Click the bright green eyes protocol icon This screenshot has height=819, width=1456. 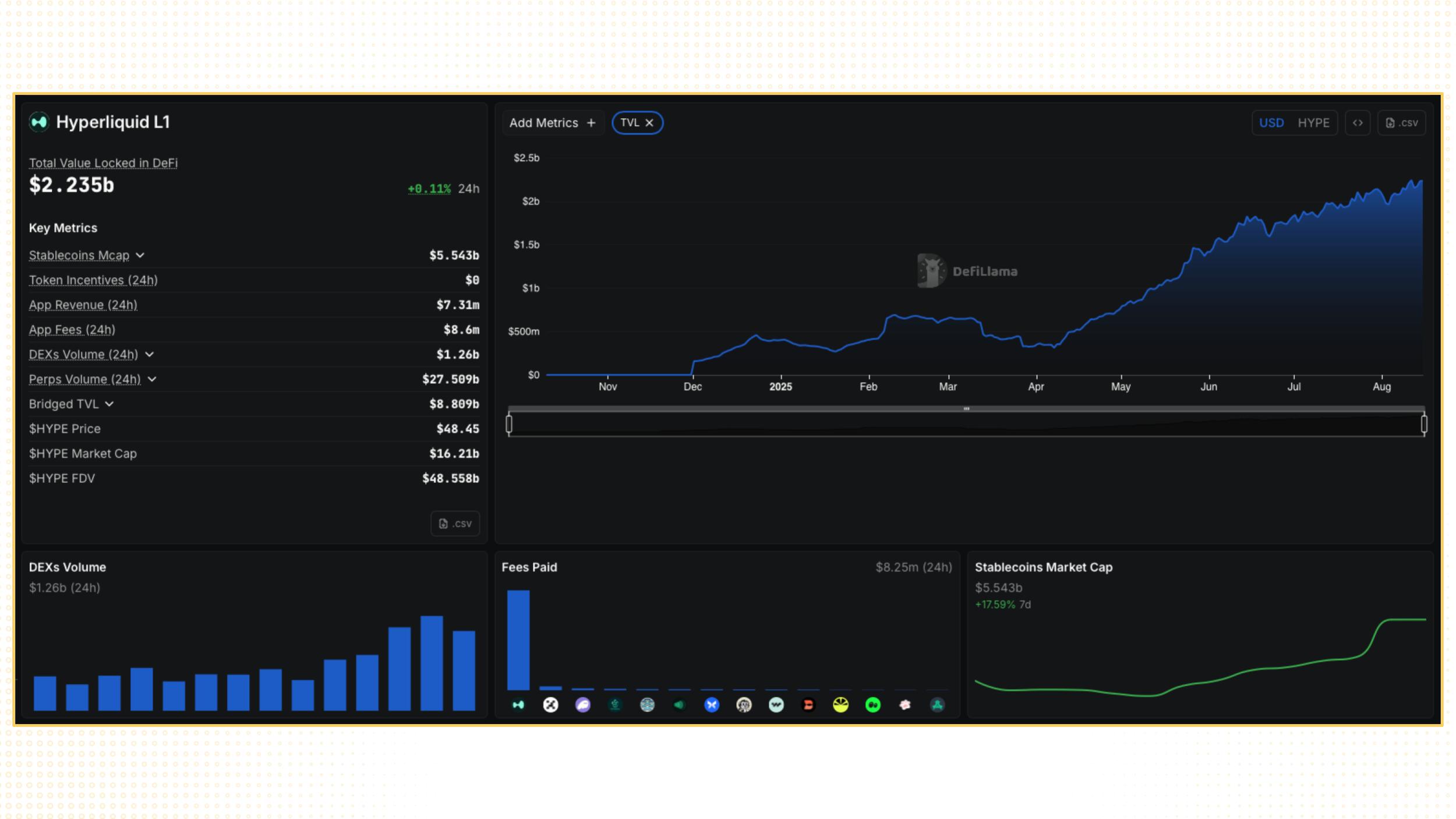[873, 705]
